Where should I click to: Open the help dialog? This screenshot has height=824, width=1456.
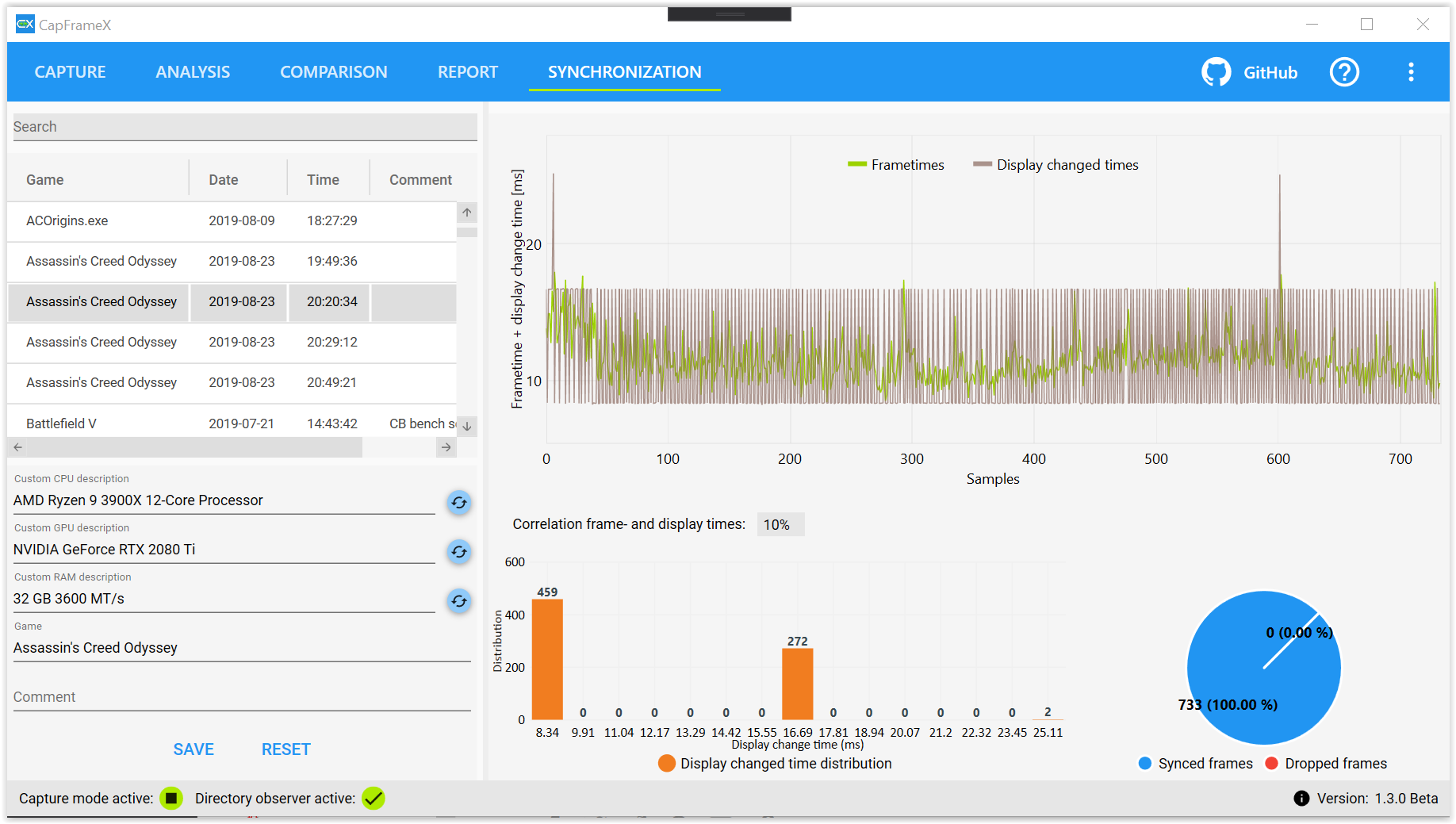pyautogui.click(x=1344, y=71)
